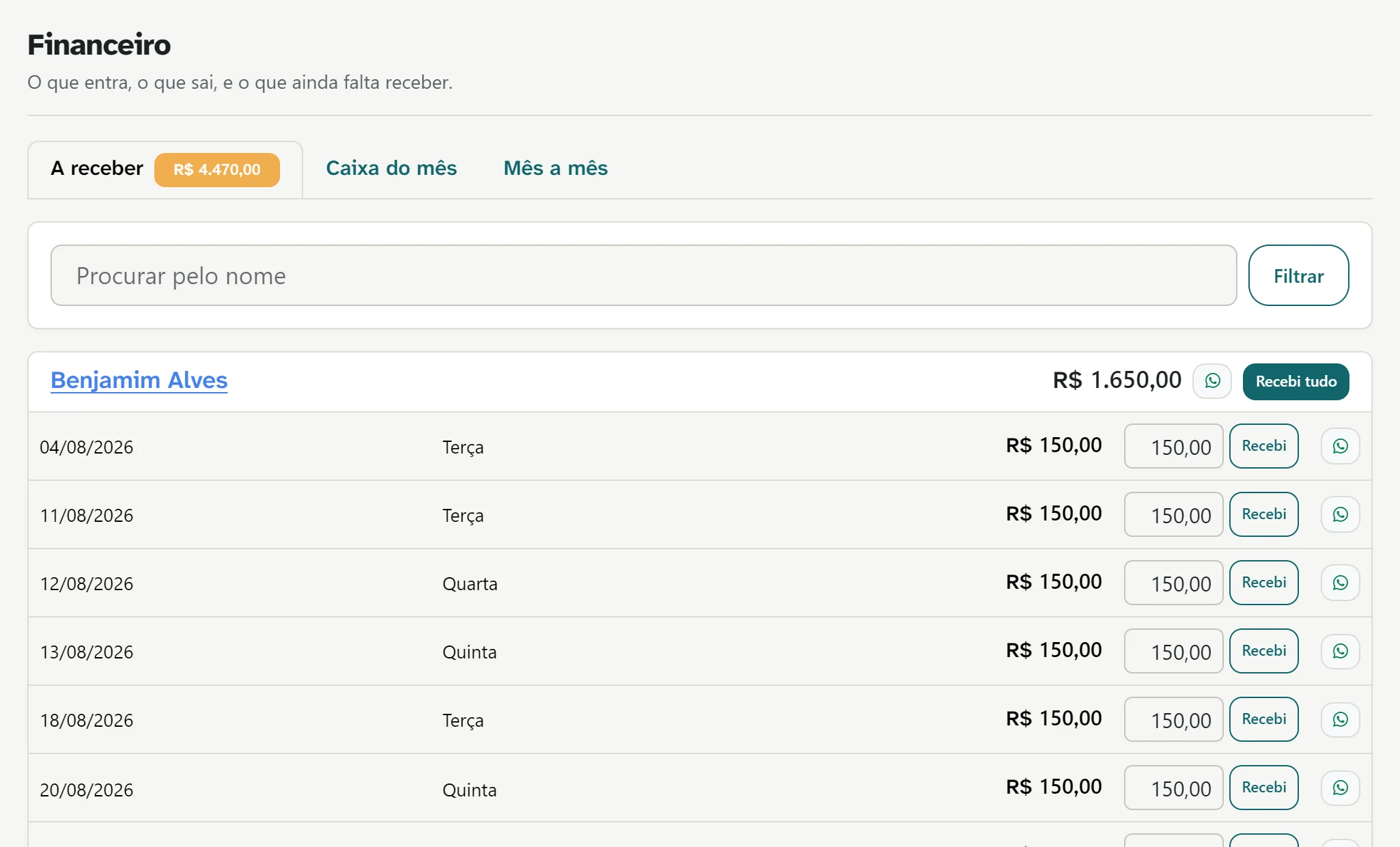Click Terça in the 18/08/2026 row

[x=463, y=721]
